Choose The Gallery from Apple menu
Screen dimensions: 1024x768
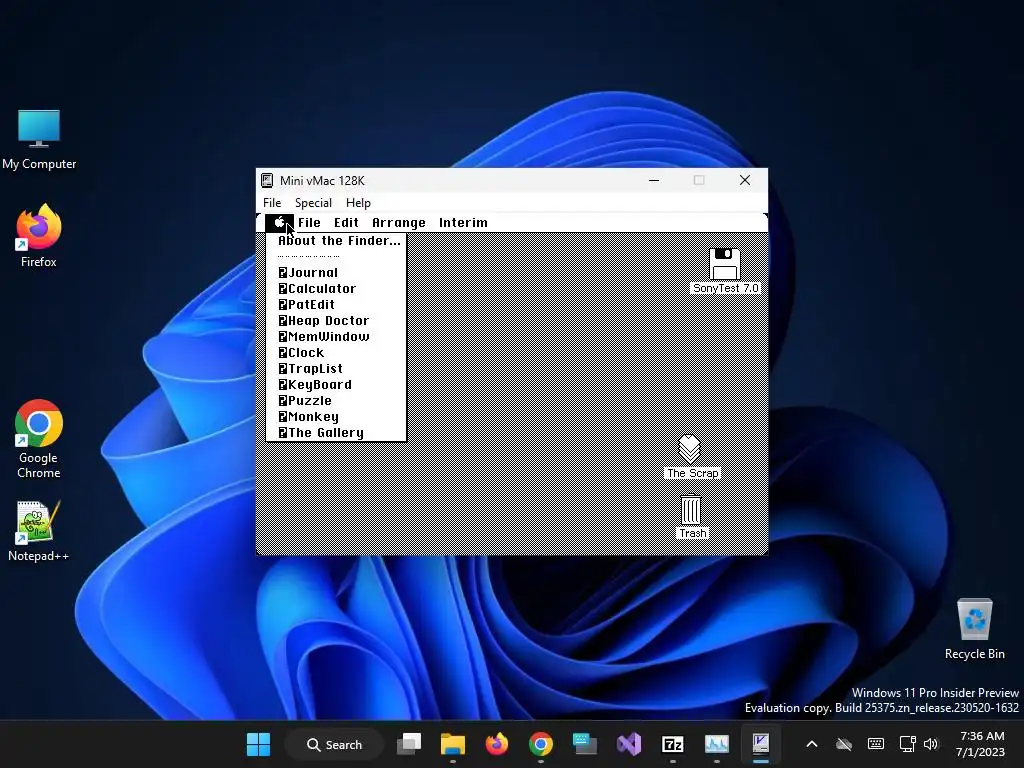pyautogui.click(x=336, y=433)
